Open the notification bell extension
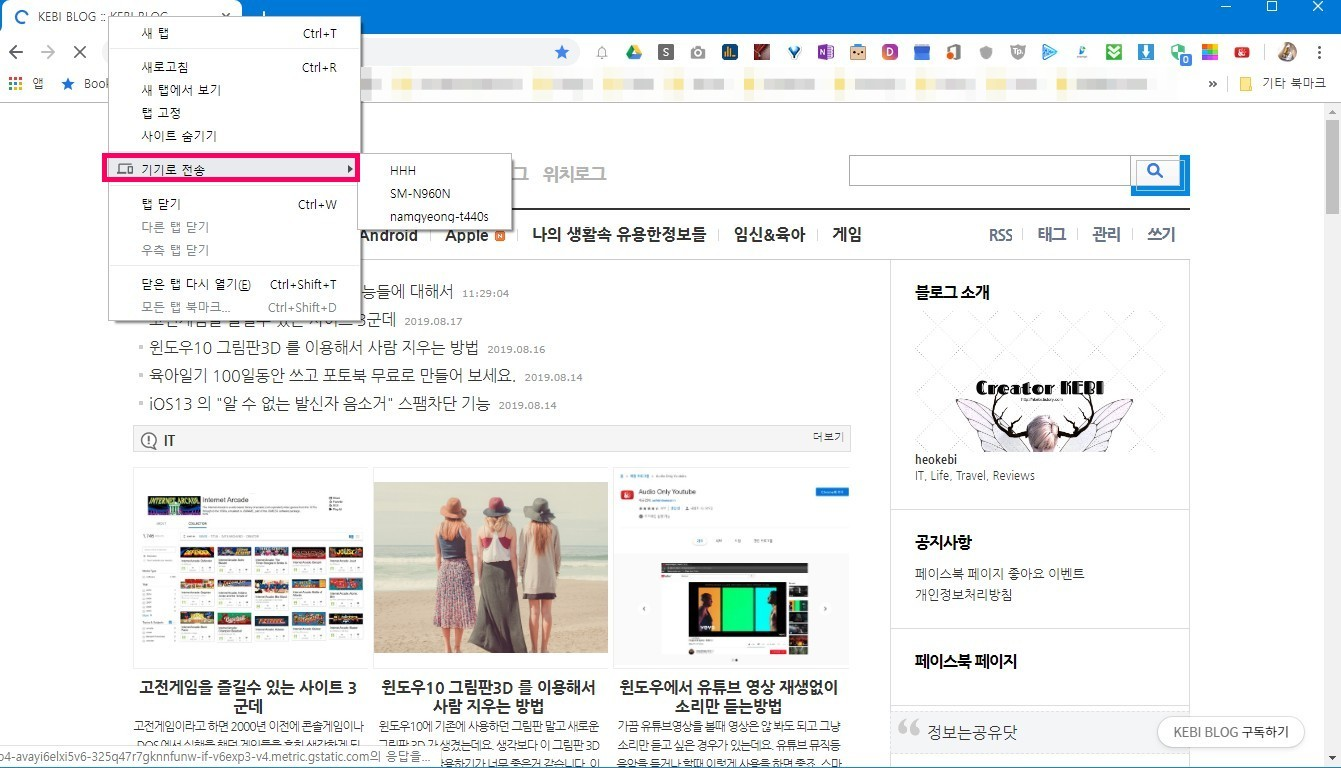1341x768 pixels. click(602, 52)
